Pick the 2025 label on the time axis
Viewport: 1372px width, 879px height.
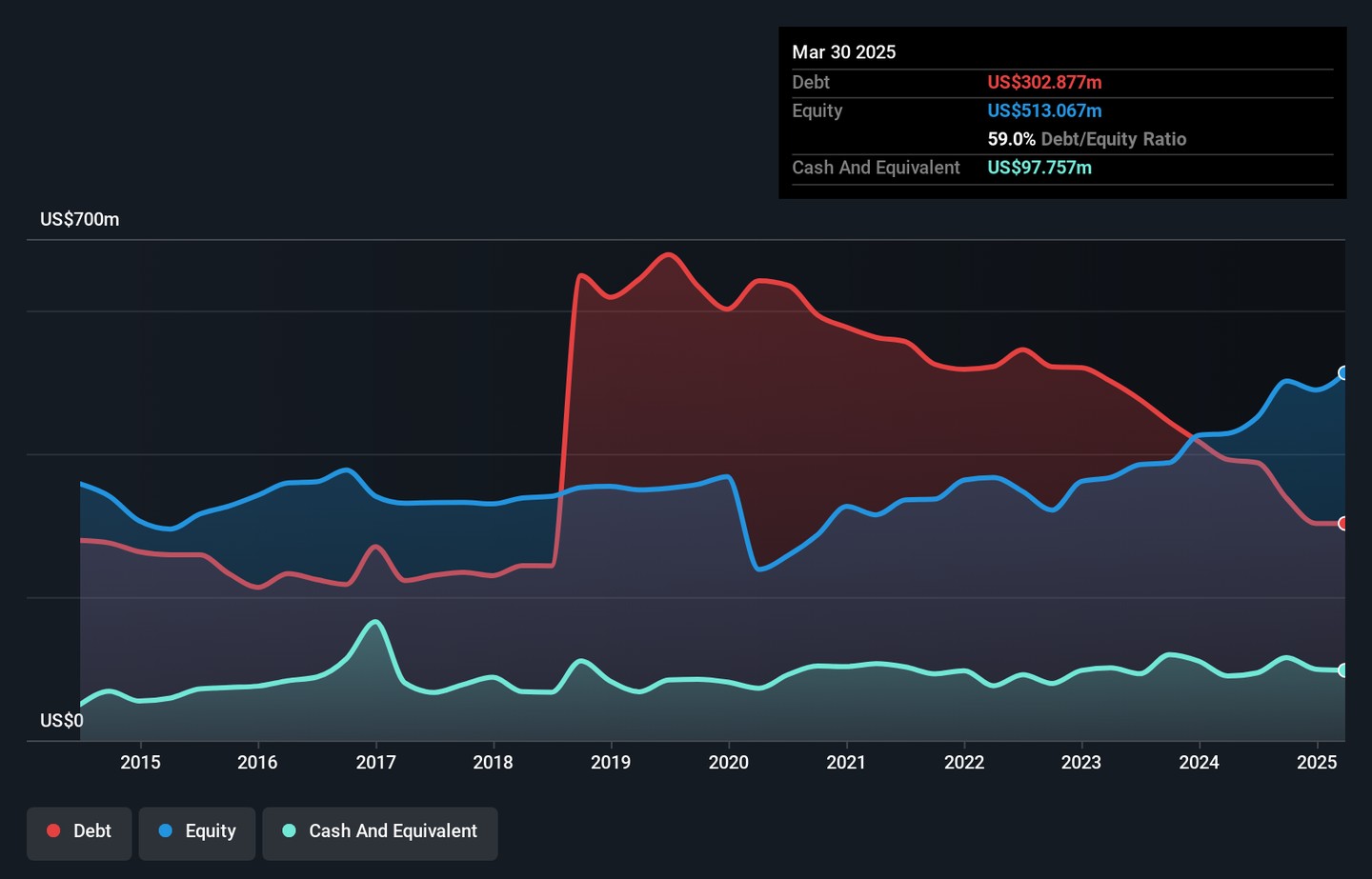(x=1317, y=763)
